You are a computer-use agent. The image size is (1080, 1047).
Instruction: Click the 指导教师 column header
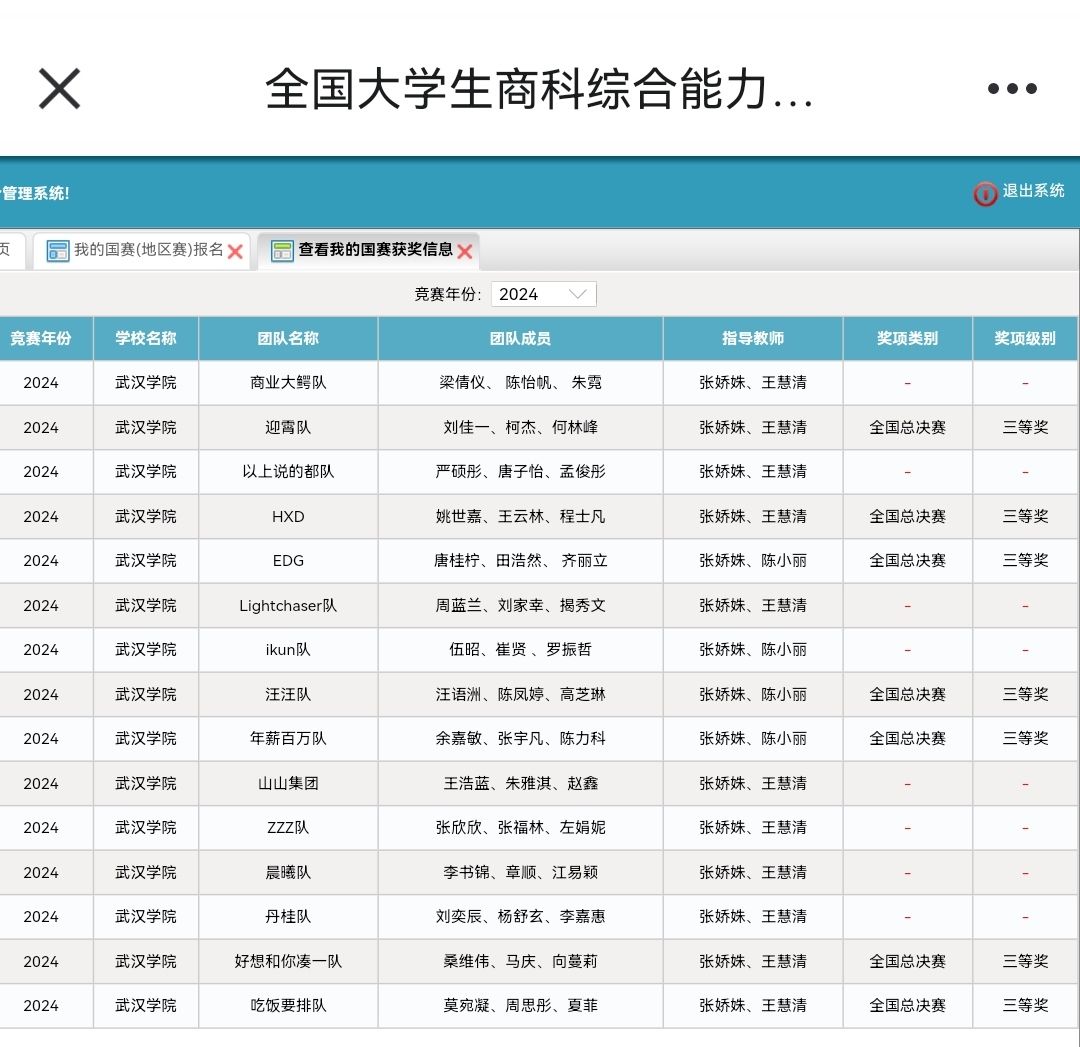(x=752, y=339)
